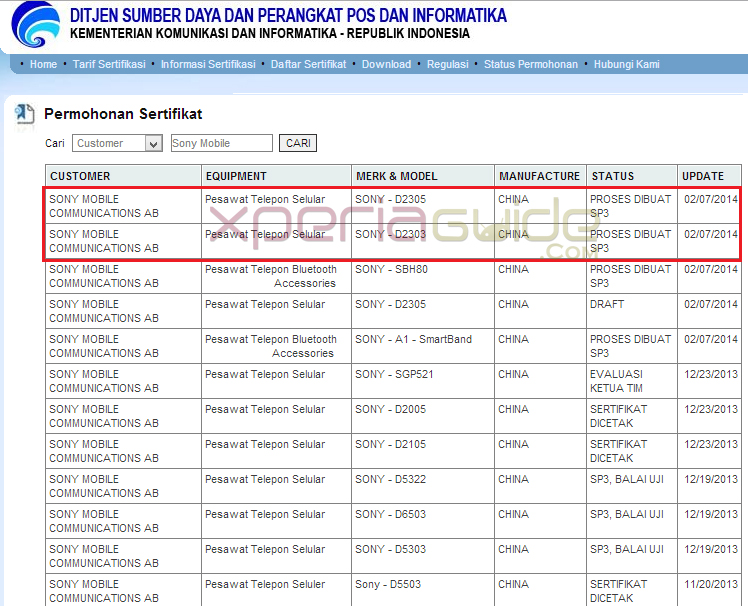
Task: Click Ditjen Sumber Daya site title
Action: click(x=288, y=16)
